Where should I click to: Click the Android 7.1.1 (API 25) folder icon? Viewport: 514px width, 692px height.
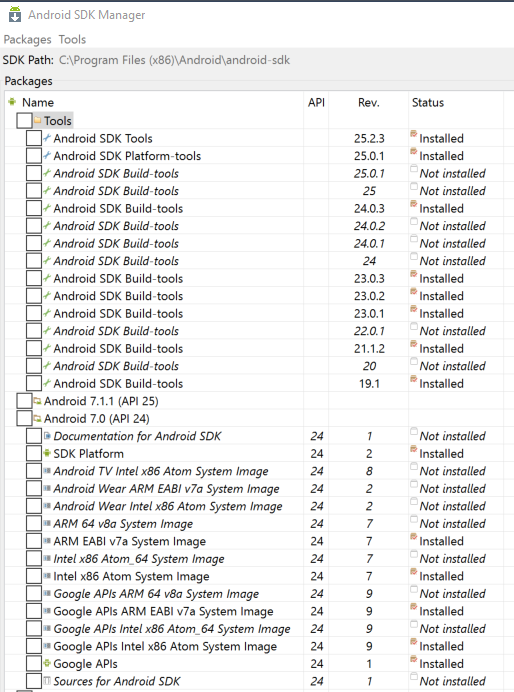(38, 401)
